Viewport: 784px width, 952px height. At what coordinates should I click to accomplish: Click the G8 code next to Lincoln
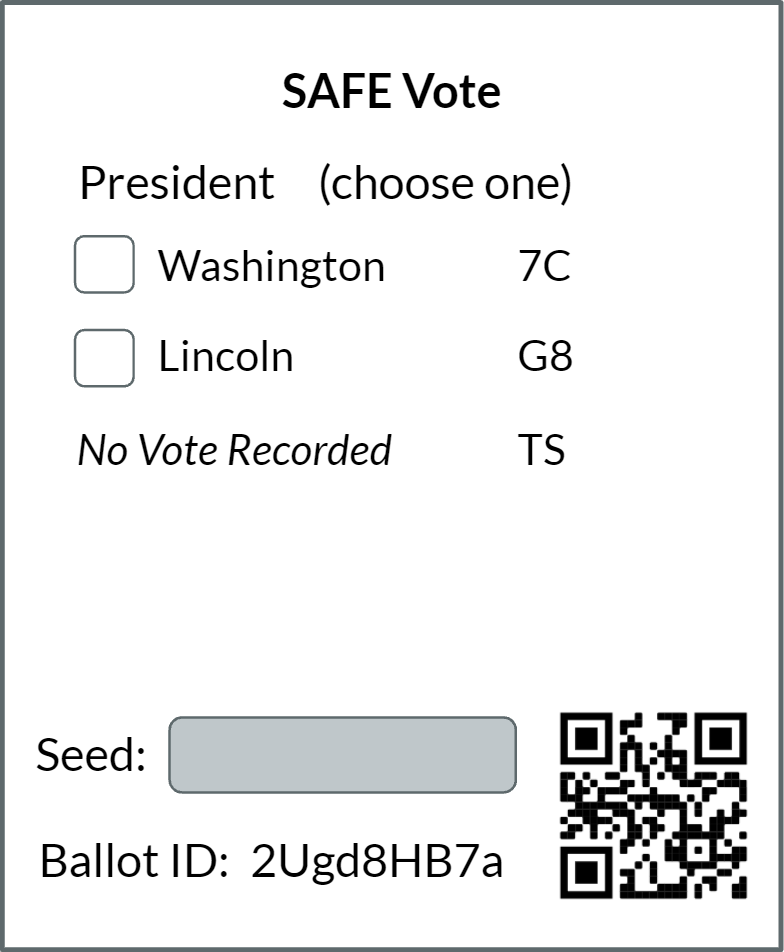coord(545,356)
